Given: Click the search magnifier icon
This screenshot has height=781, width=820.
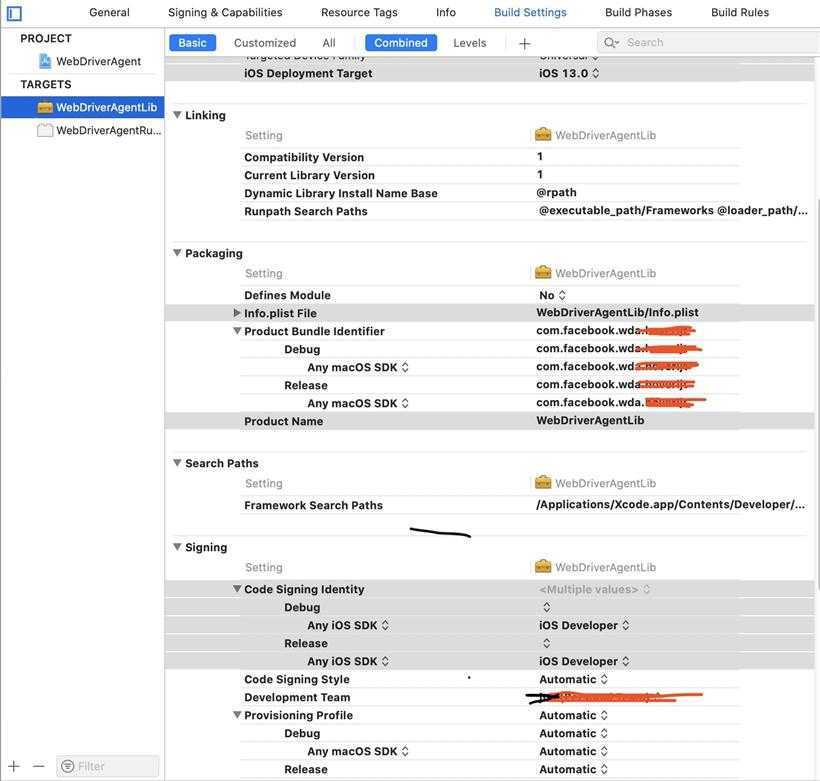Looking at the screenshot, I should [x=610, y=42].
